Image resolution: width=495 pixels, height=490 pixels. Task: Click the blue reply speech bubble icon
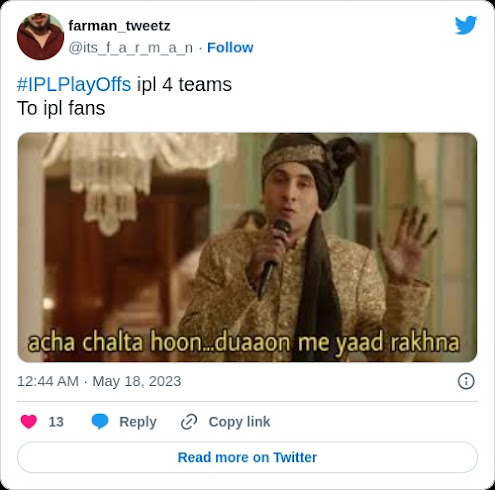click(100, 422)
